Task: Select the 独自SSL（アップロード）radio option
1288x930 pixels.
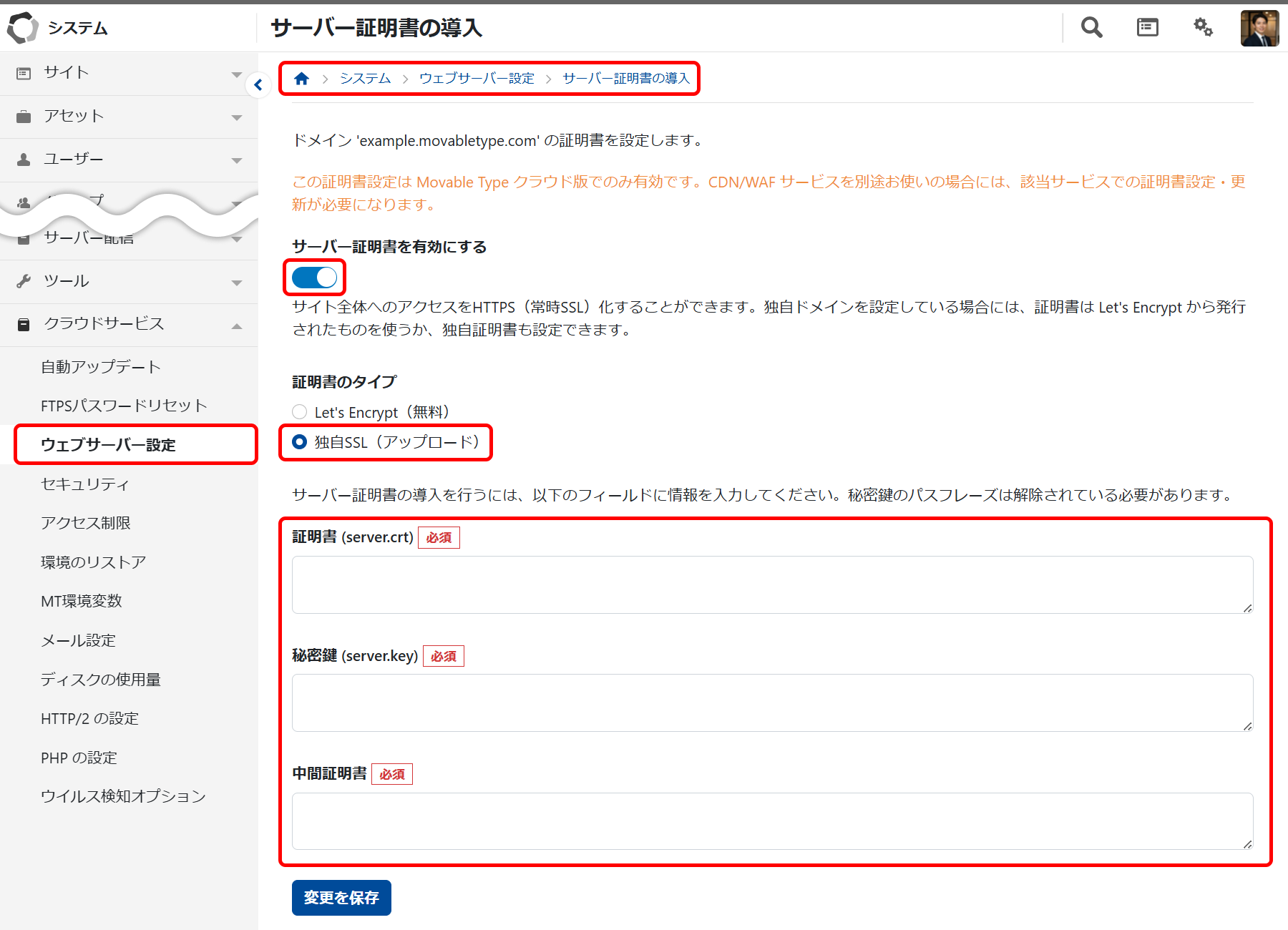Action: pos(299,442)
